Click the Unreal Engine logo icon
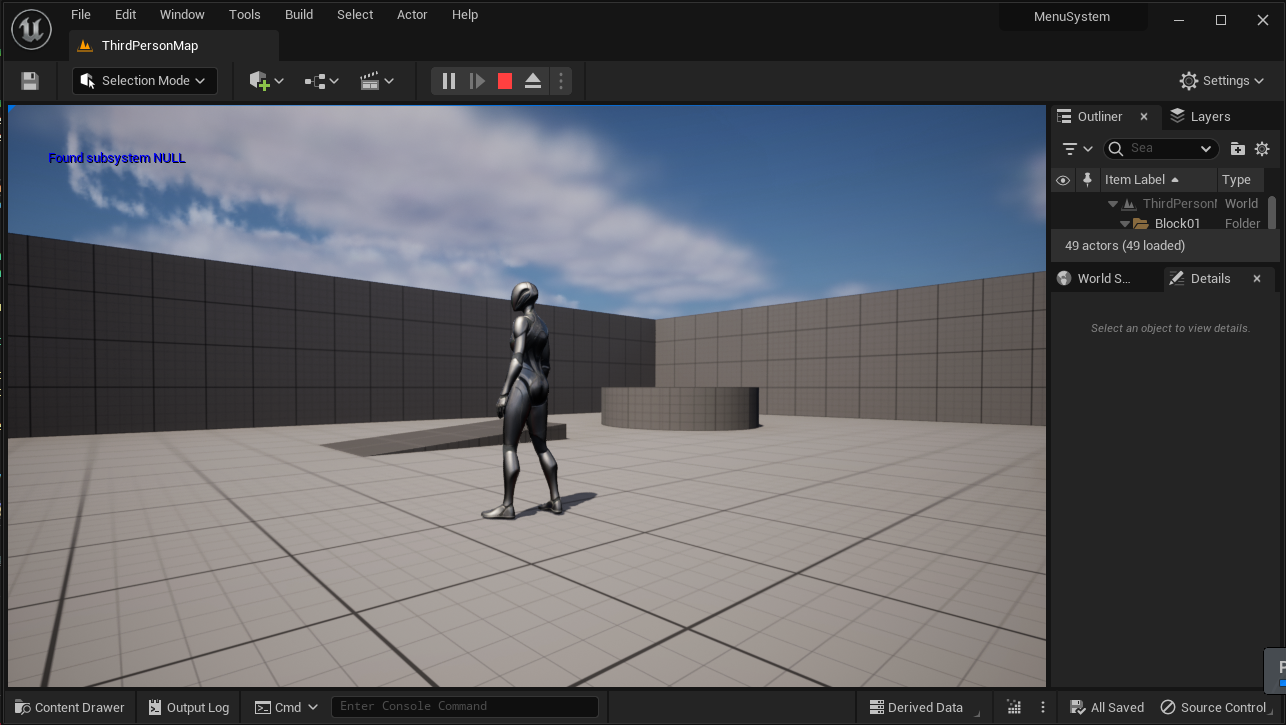Viewport: 1286px width, 725px height. pos(32,30)
